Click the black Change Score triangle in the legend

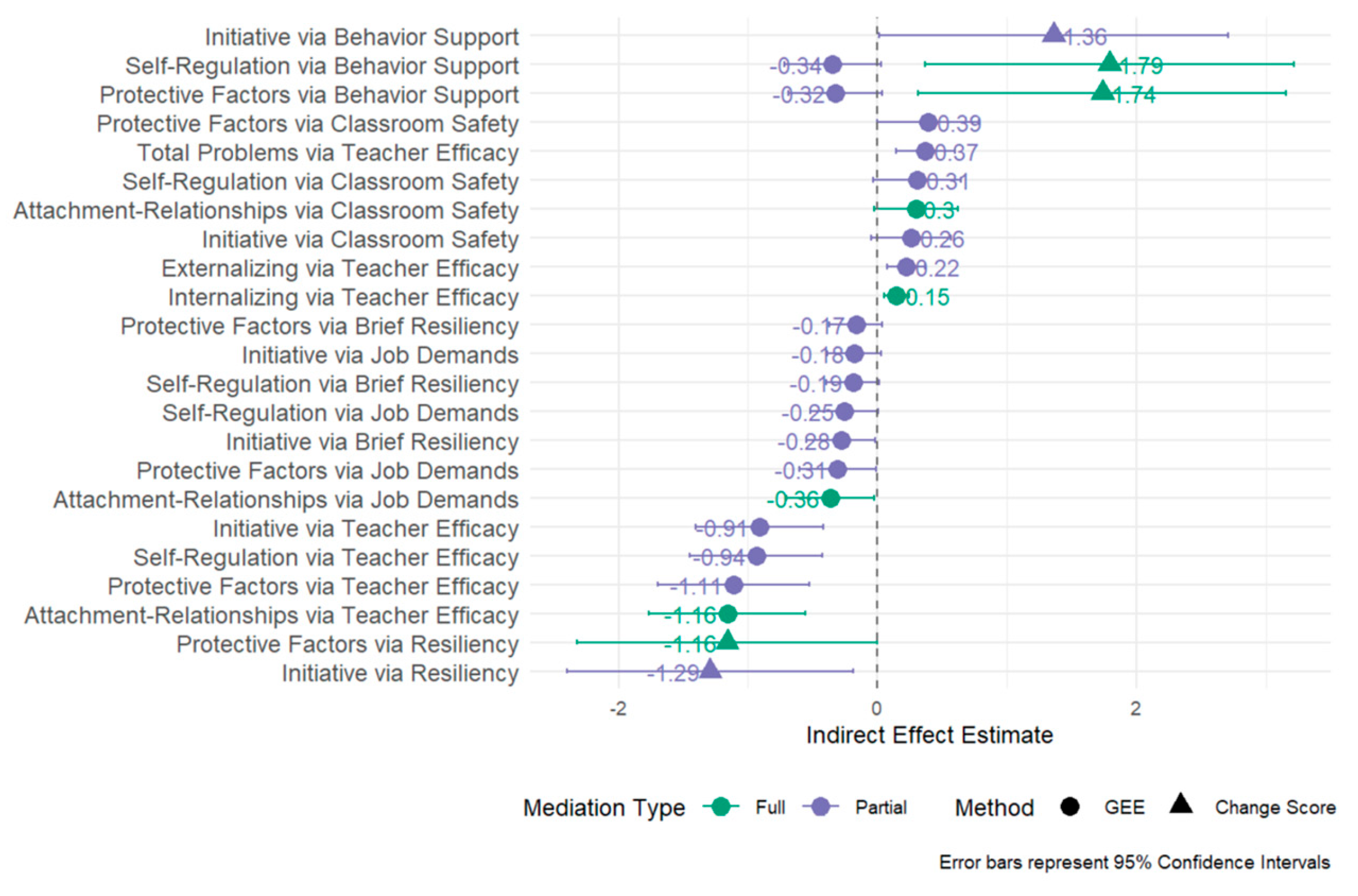(x=1180, y=805)
